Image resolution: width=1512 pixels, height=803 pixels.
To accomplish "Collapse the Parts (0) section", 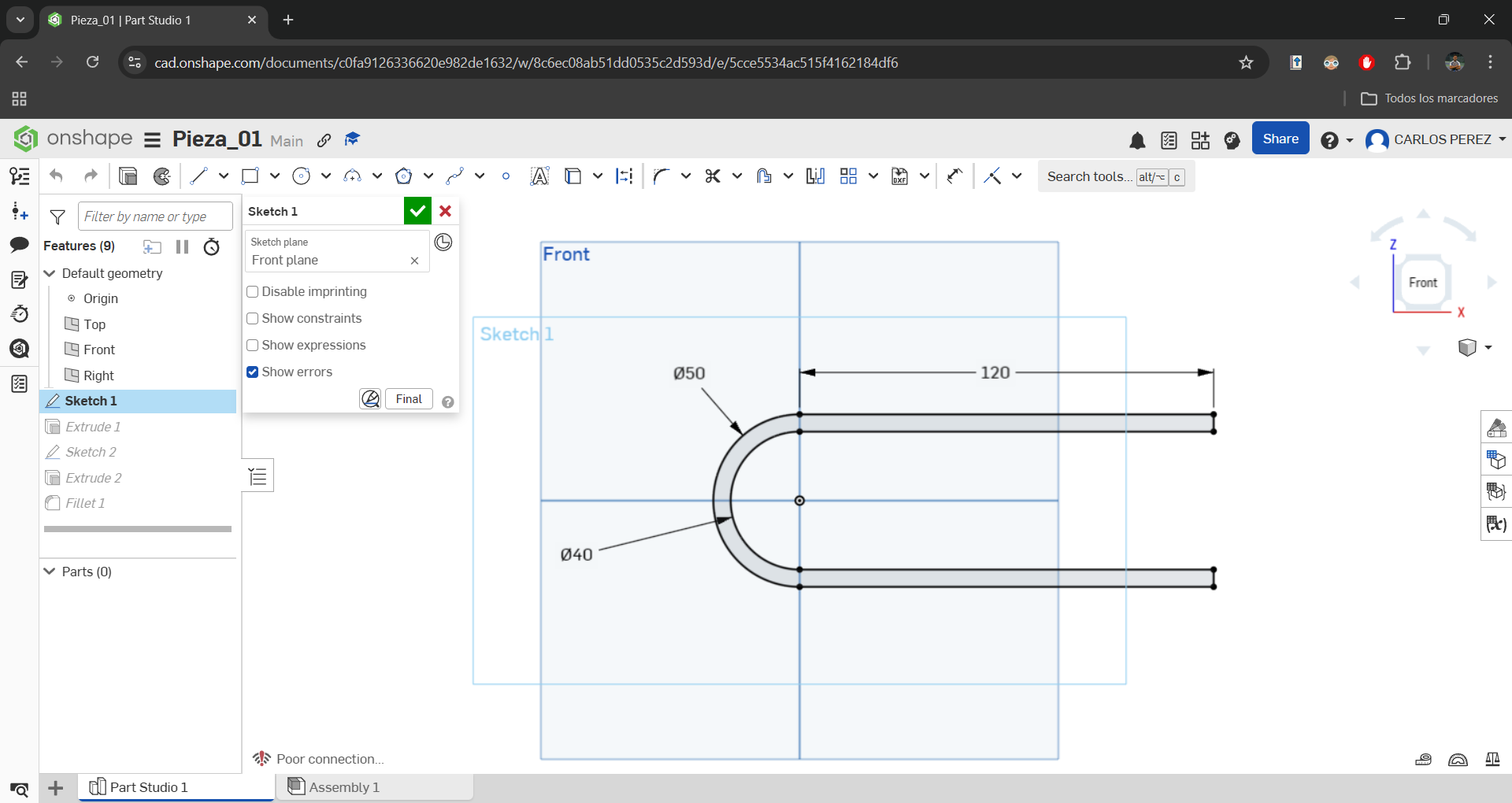I will coord(49,572).
